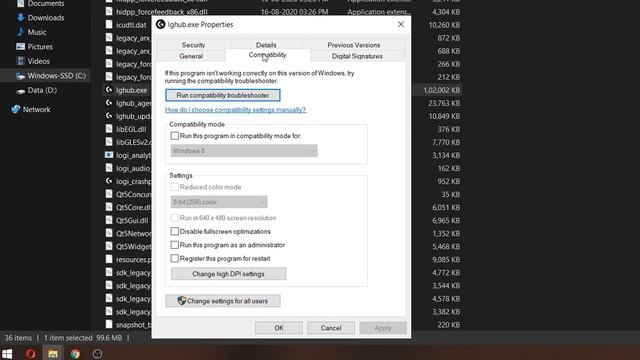The image size is (640, 360).
Task: Select the hidpp_forcefeedback_x86.dll file
Action: [162, 12]
